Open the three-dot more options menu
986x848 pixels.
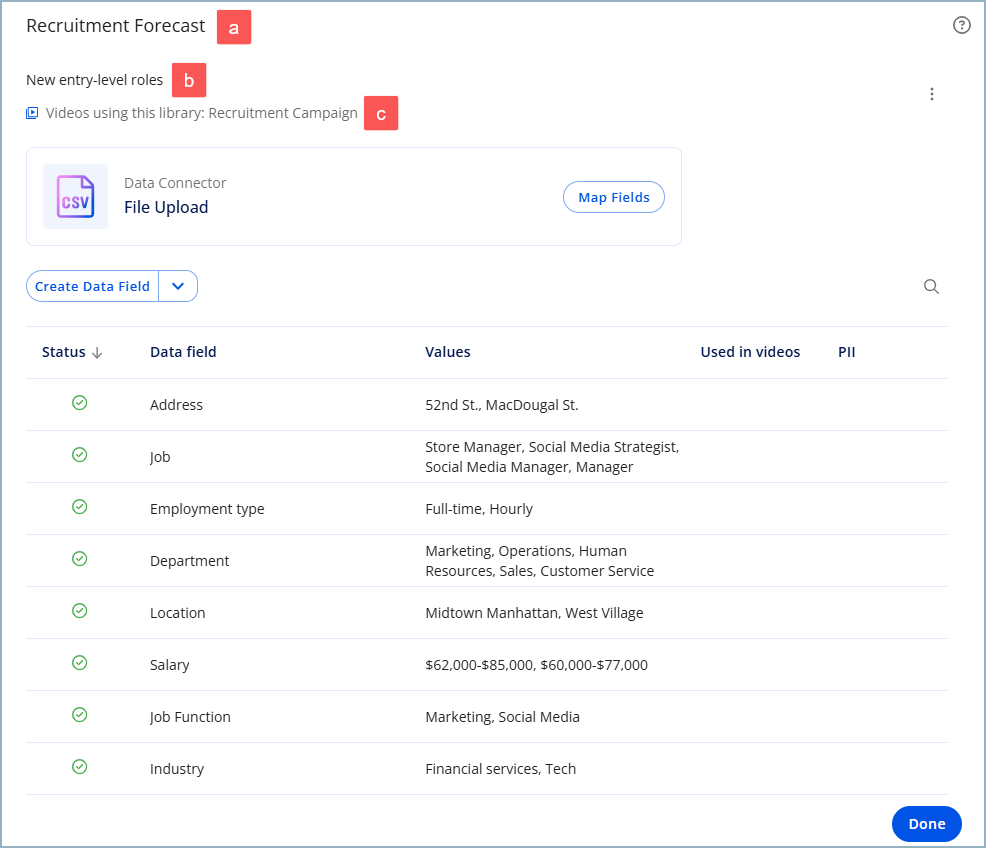point(932,94)
